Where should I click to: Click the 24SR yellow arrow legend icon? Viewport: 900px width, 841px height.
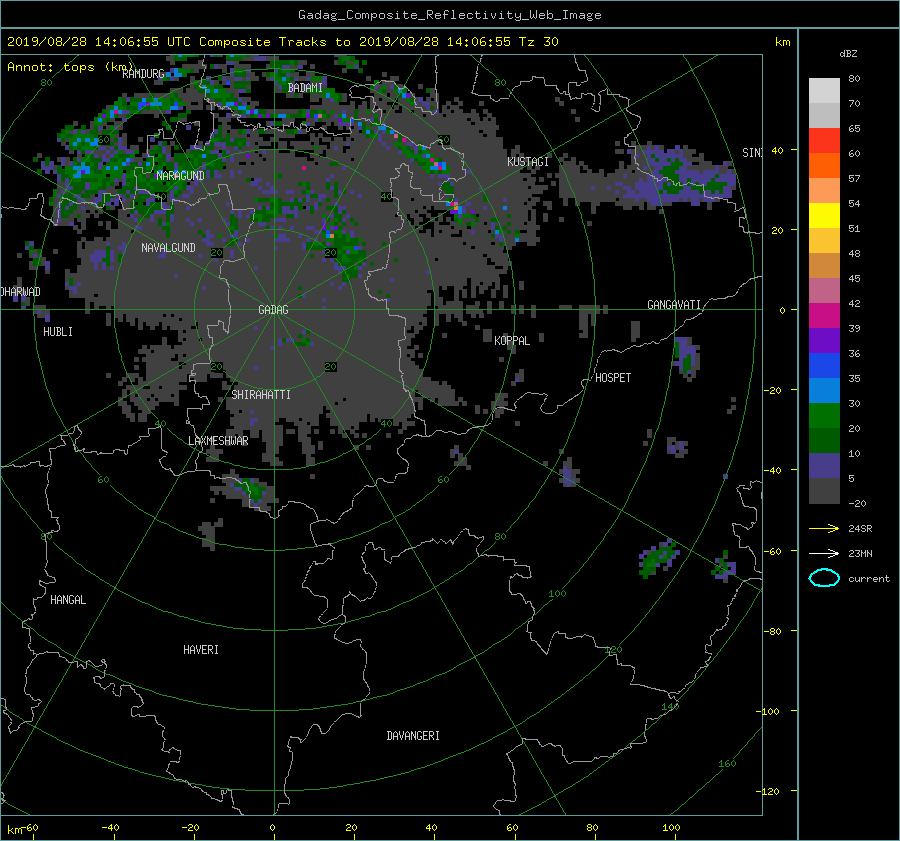coord(824,528)
